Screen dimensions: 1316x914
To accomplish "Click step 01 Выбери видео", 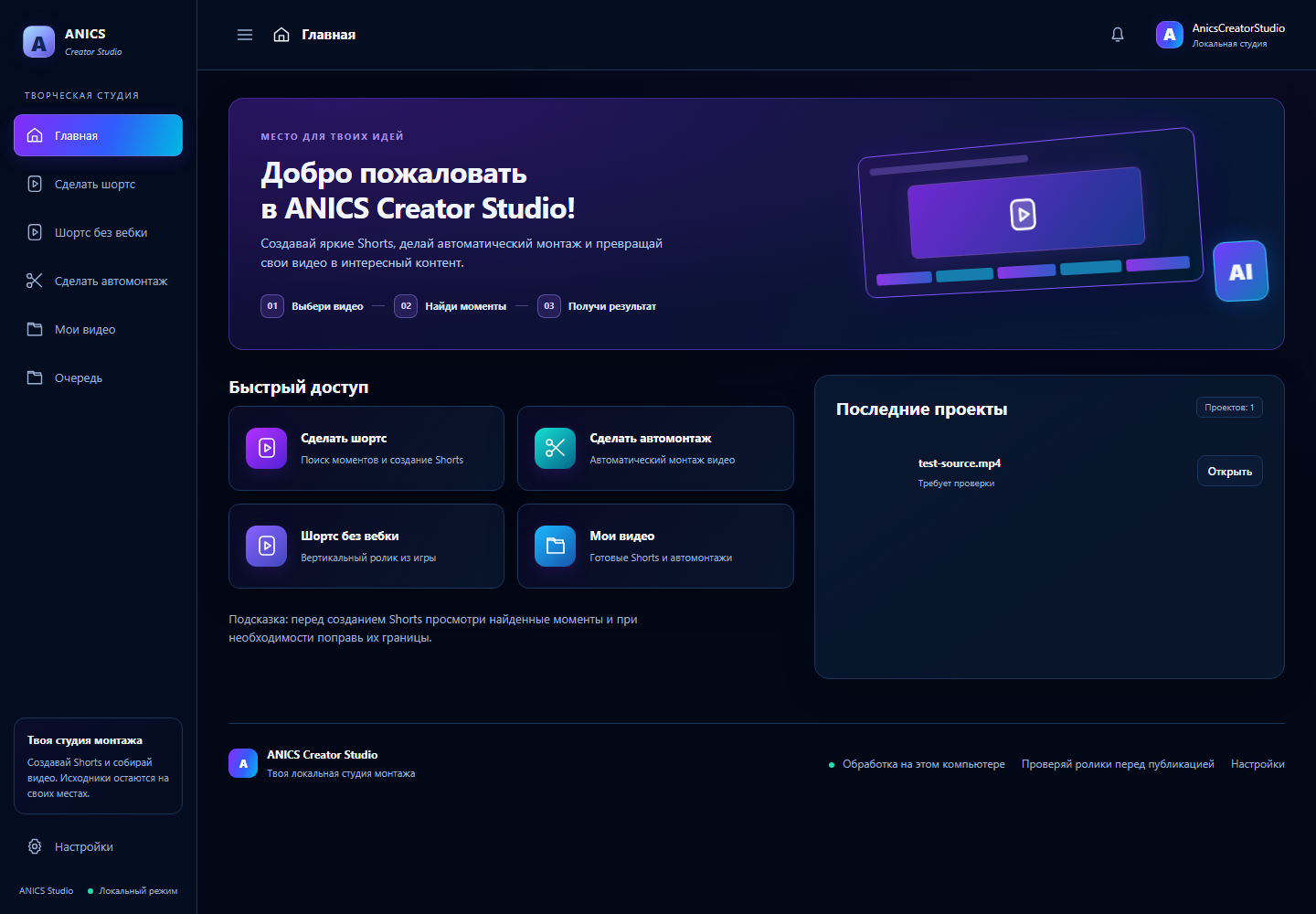I will pos(313,306).
